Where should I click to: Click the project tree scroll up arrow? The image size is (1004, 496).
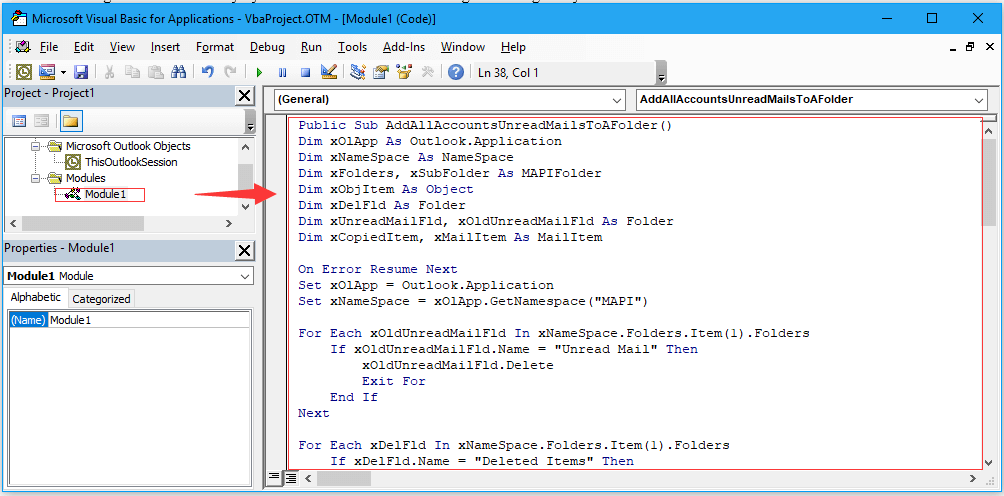tap(245, 147)
